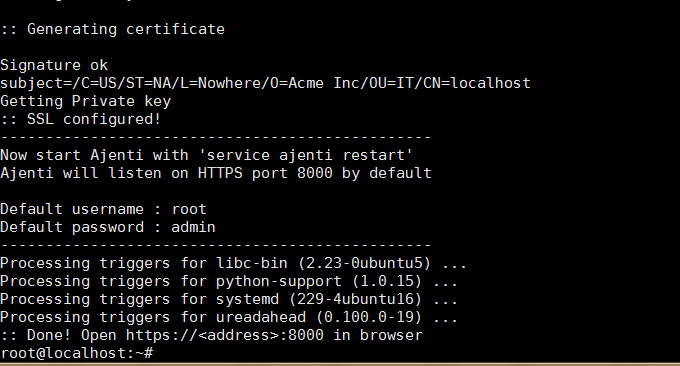
Task: Click 'HTTPS port 8000' in the Ajenti line
Action: (265, 173)
